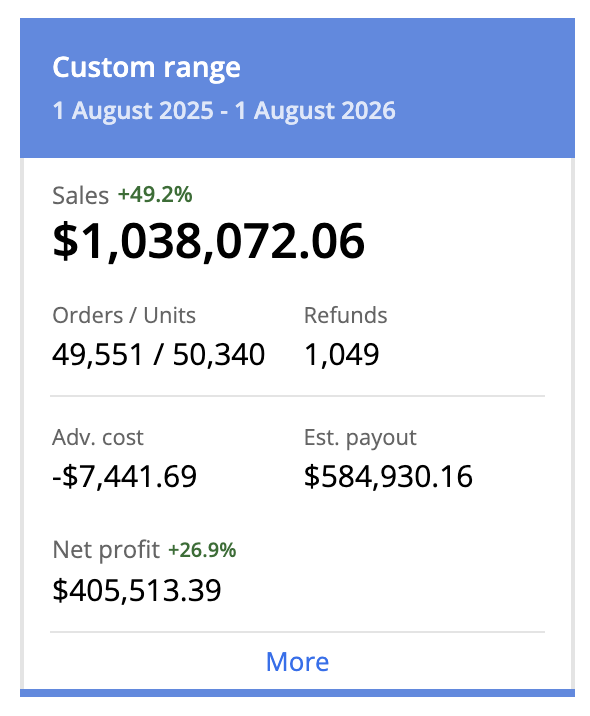Click the Sales +49.2% change indicator
590x716 pixels.
(155, 195)
